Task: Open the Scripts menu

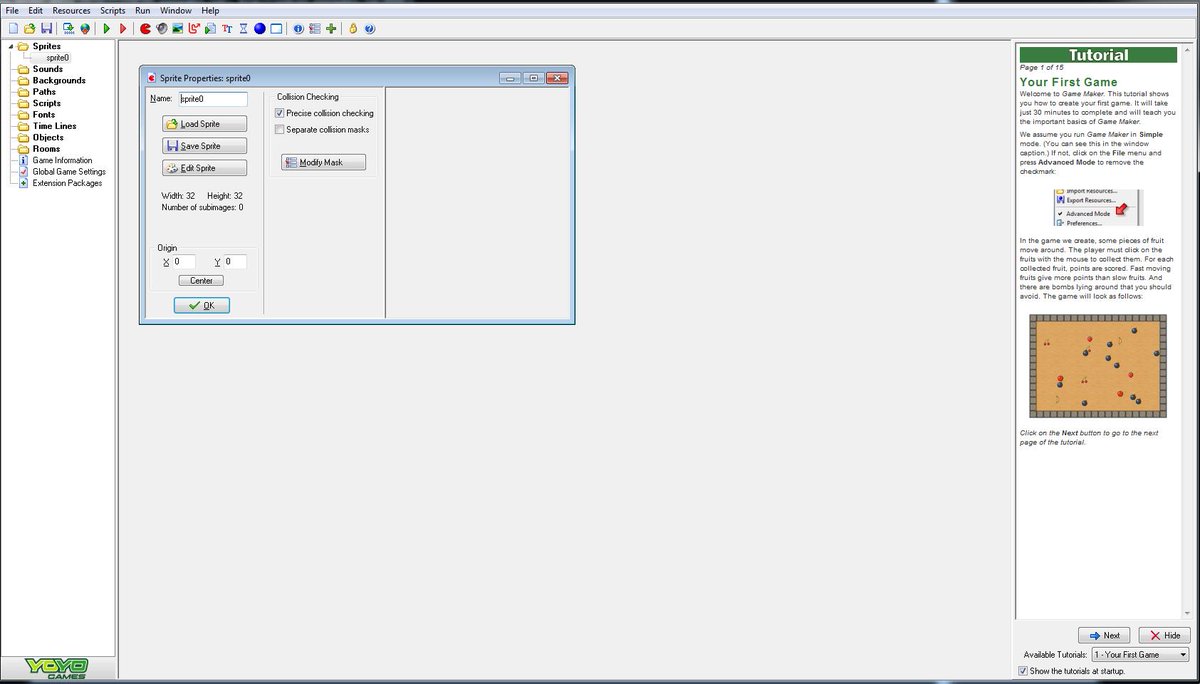Action: (x=113, y=10)
